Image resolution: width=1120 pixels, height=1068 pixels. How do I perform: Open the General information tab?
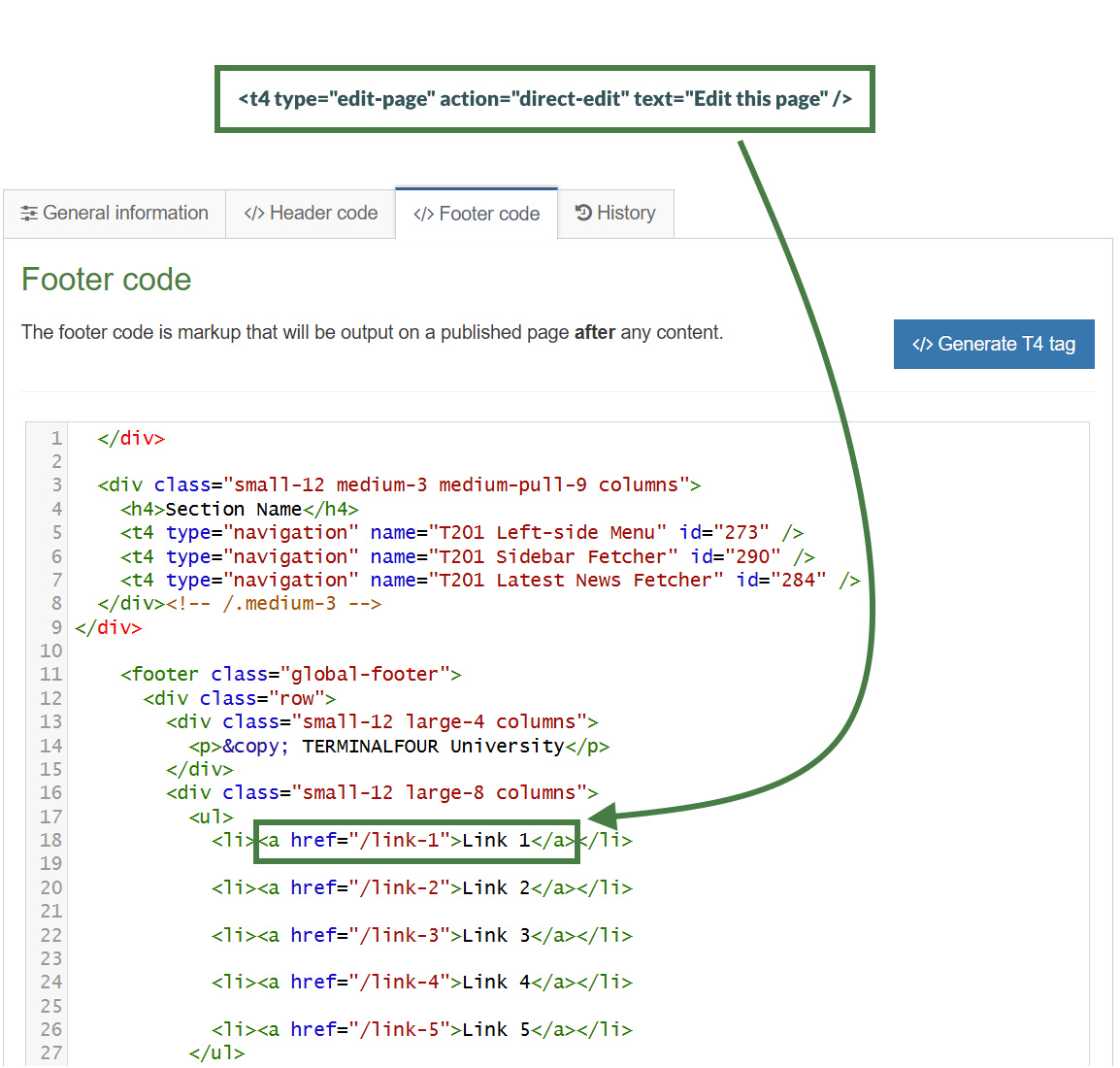pyautogui.click(x=115, y=214)
